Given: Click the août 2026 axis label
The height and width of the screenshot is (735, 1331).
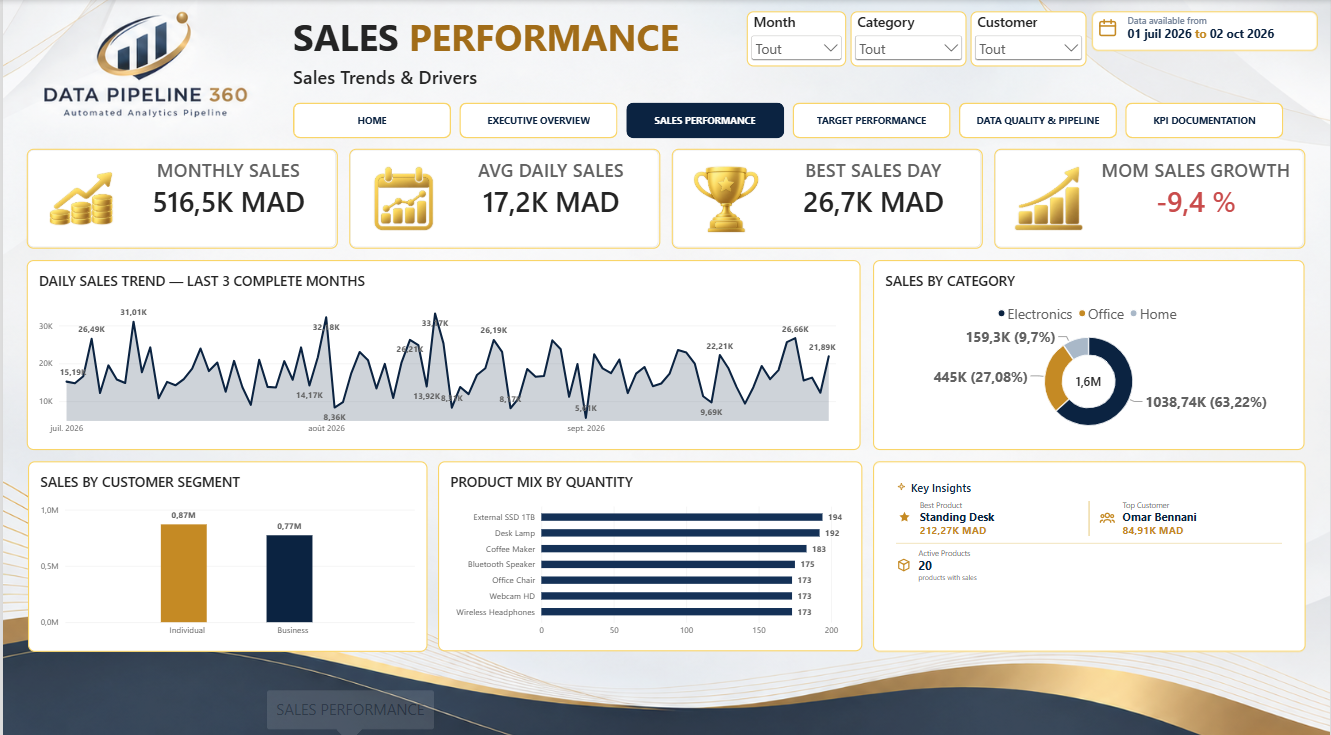Looking at the screenshot, I should 325,429.
